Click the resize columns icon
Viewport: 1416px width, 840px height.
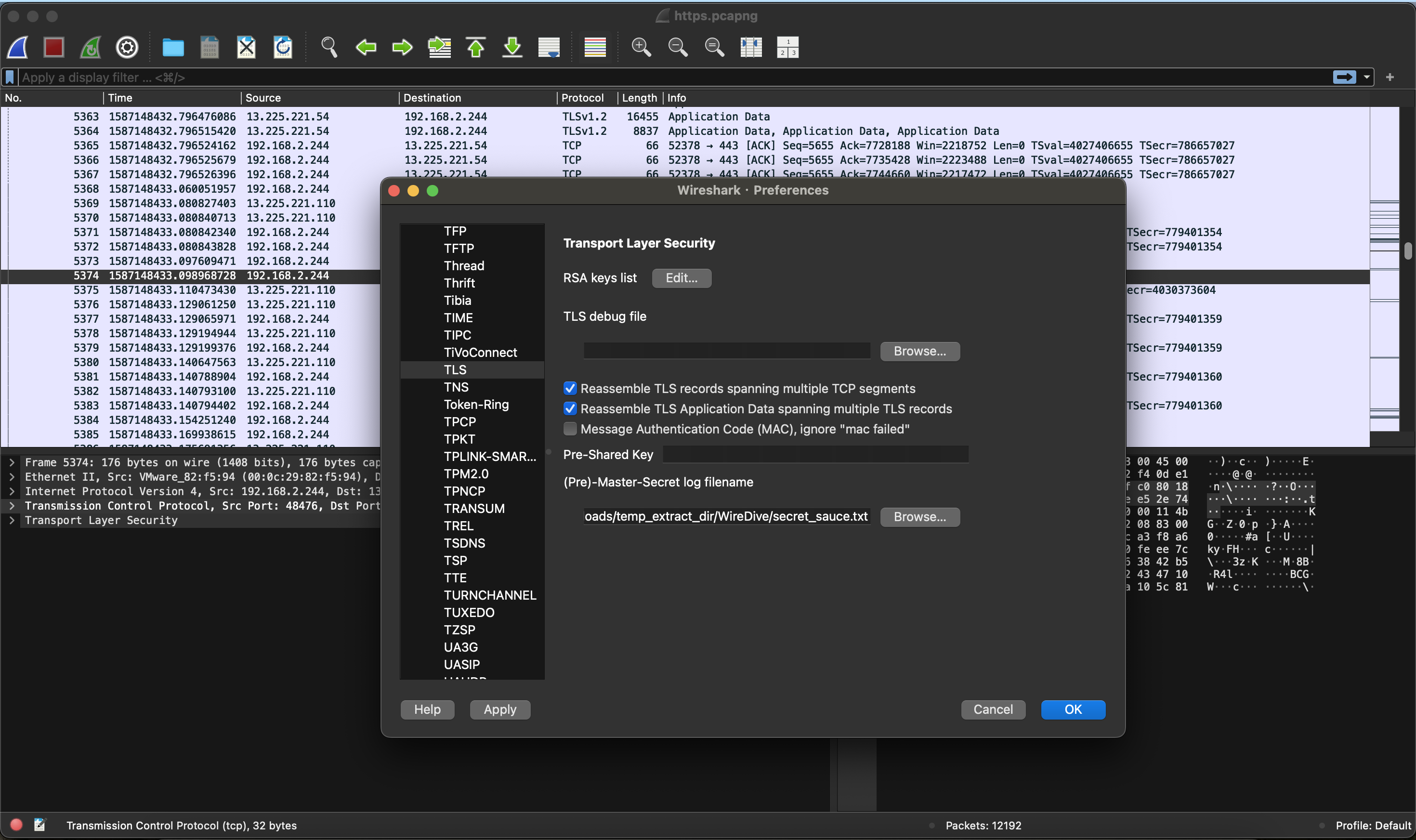[751, 47]
